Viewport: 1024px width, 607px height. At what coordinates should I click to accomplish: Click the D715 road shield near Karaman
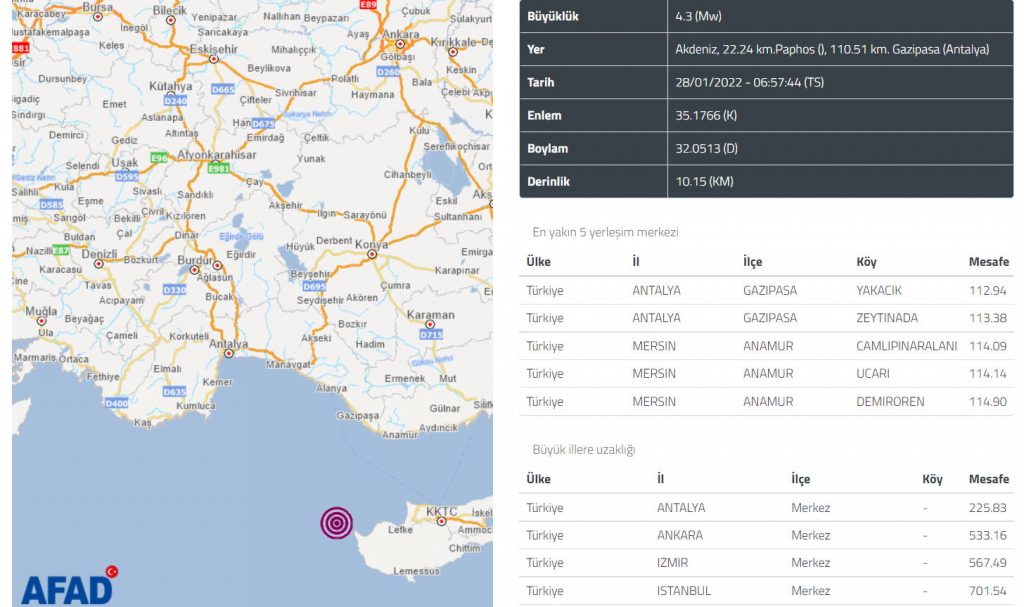(431, 335)
